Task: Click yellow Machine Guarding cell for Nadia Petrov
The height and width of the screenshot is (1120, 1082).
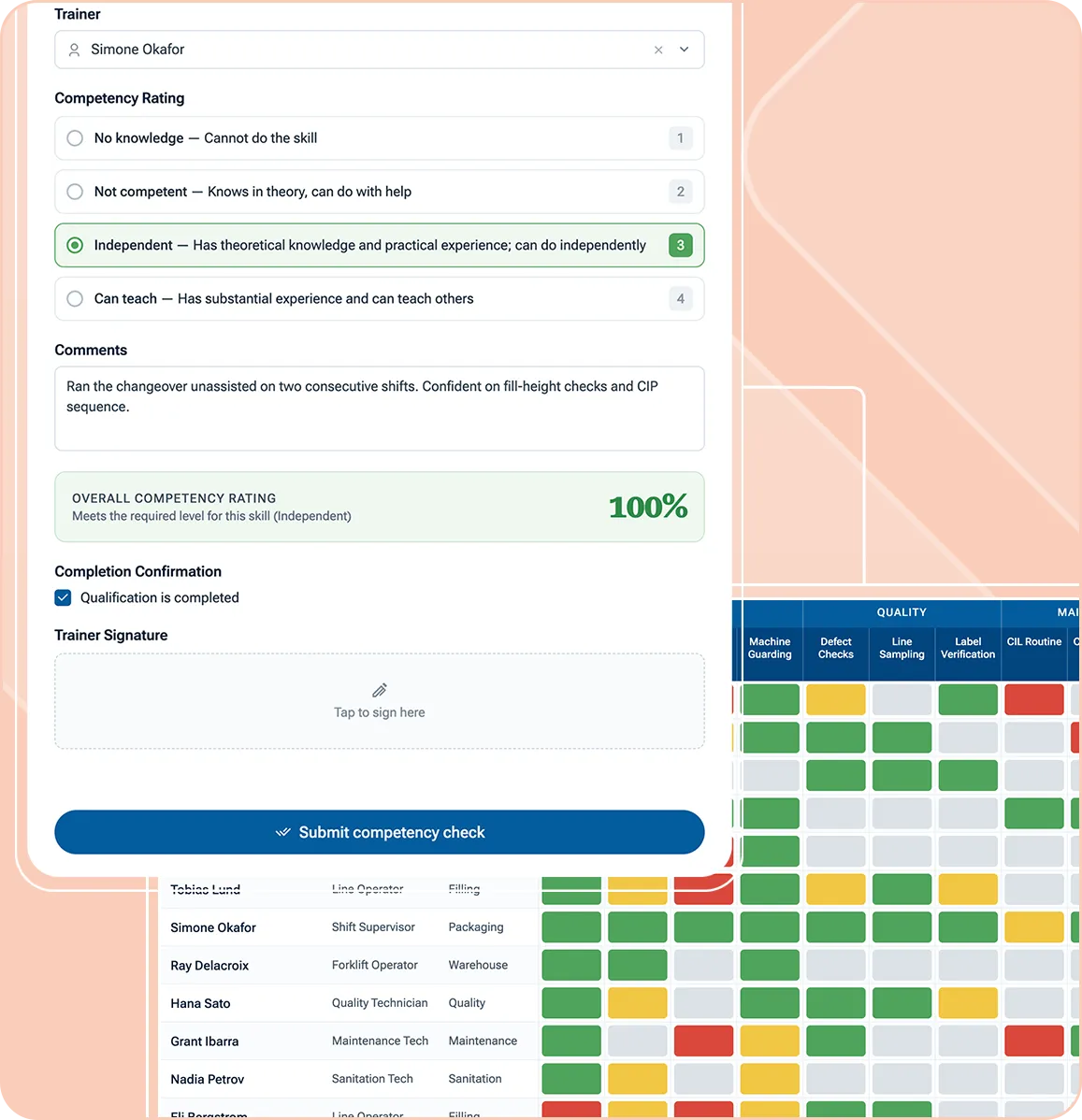Action: (x=770, y=1079)
